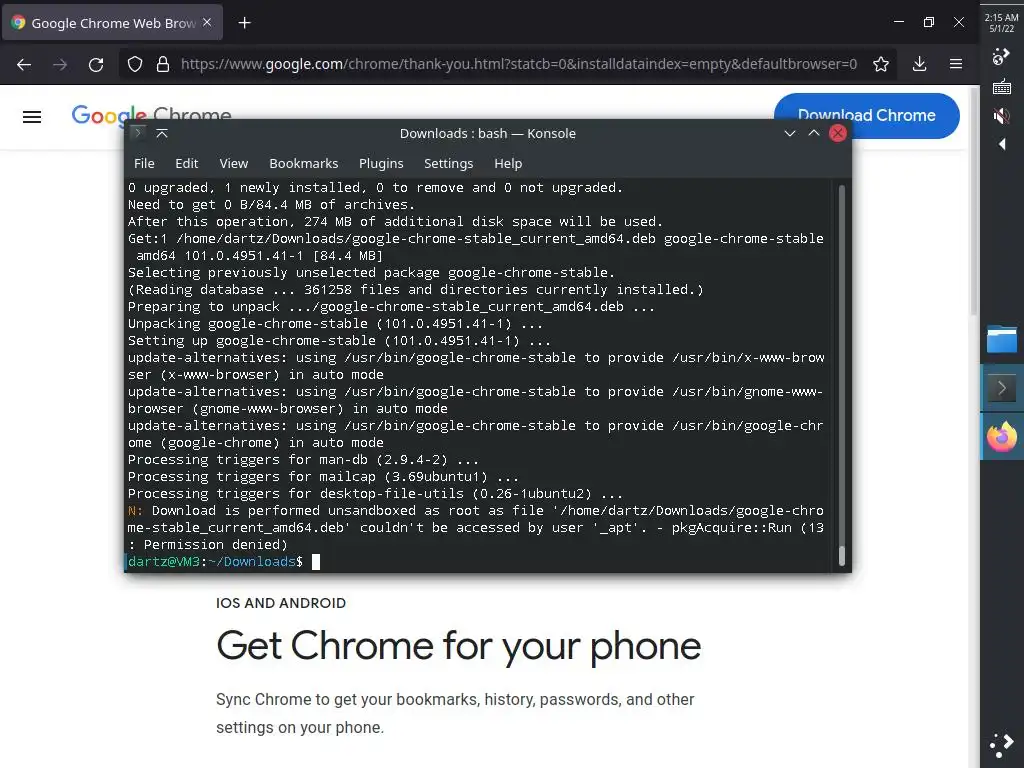Screen dimensions: 1024x768
Task: Open the Google Chrome page navigation menu
Action: point(32,117)
